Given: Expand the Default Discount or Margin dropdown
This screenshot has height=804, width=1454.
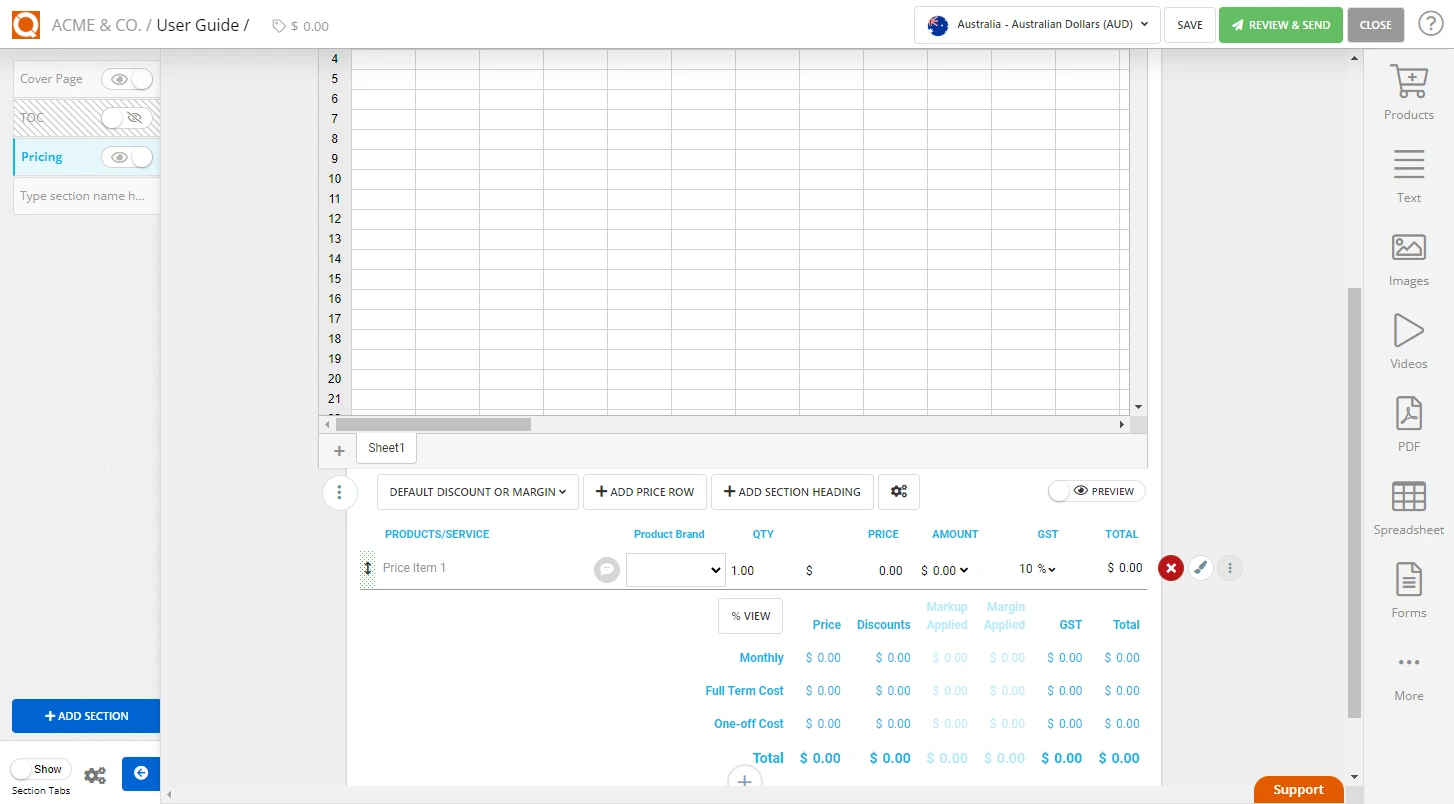Looking at the screenshot, I should pos(477,491).
